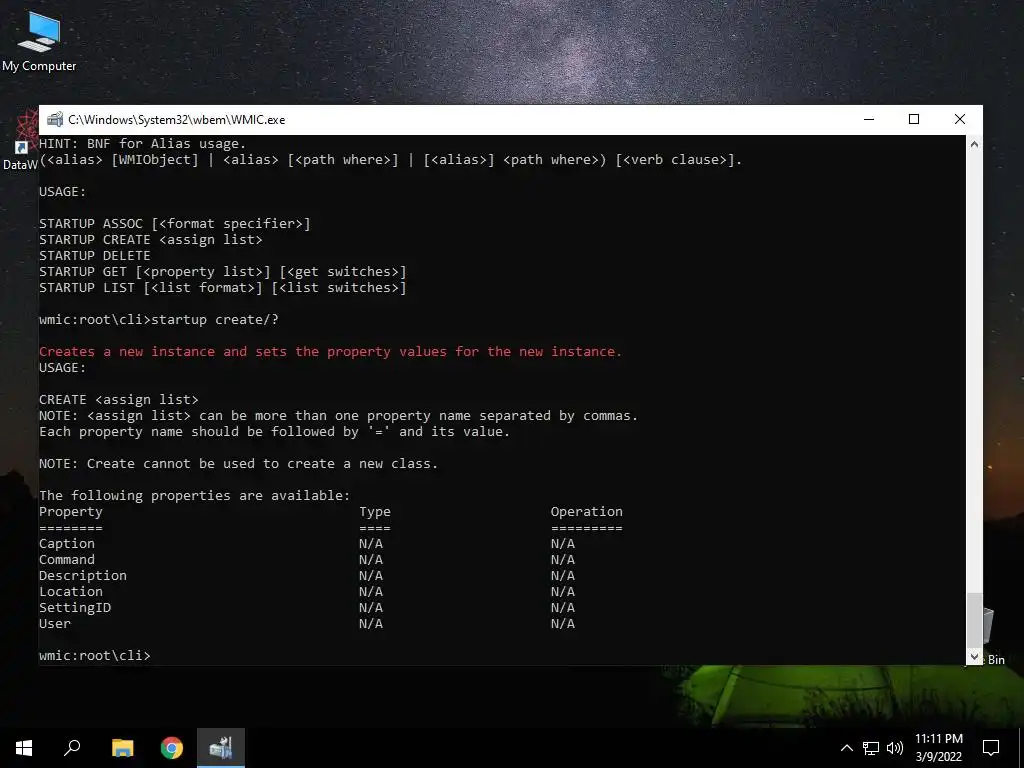Click the 'STARTUP LIST' usage line
The image size is (1024, 768).
pos(222,287)
